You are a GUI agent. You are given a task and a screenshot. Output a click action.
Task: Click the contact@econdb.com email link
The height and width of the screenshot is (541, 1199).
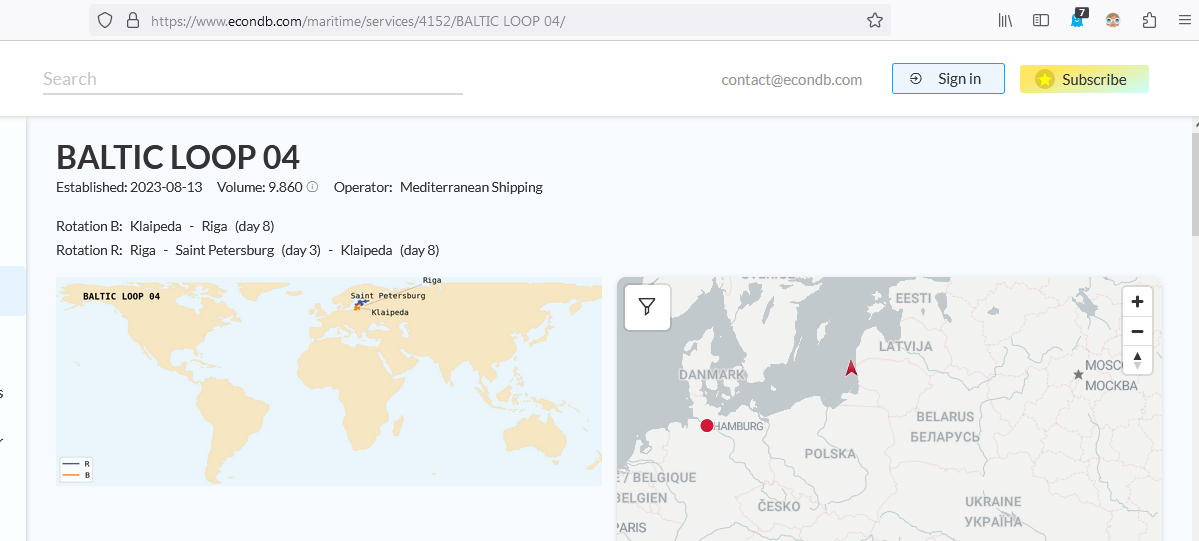[791, 80]
